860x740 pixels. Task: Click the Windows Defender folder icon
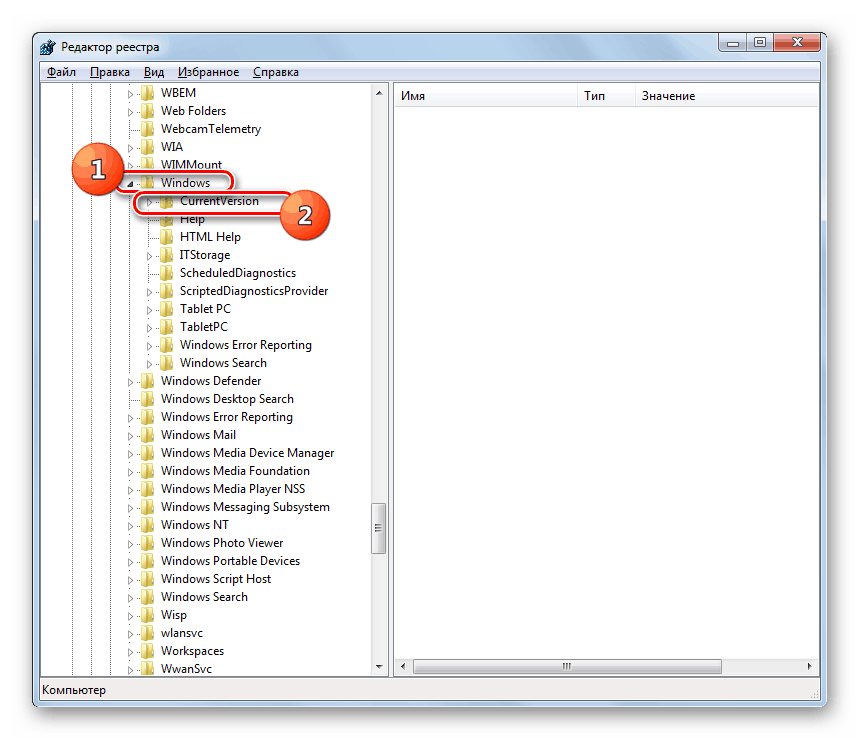148,381
